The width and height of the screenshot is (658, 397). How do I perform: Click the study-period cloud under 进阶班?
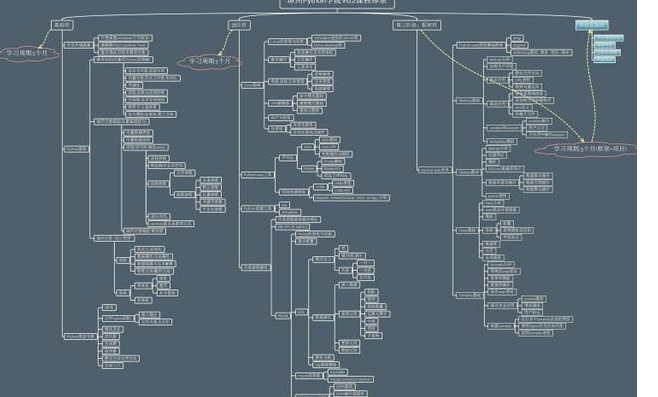coord(210,61)
